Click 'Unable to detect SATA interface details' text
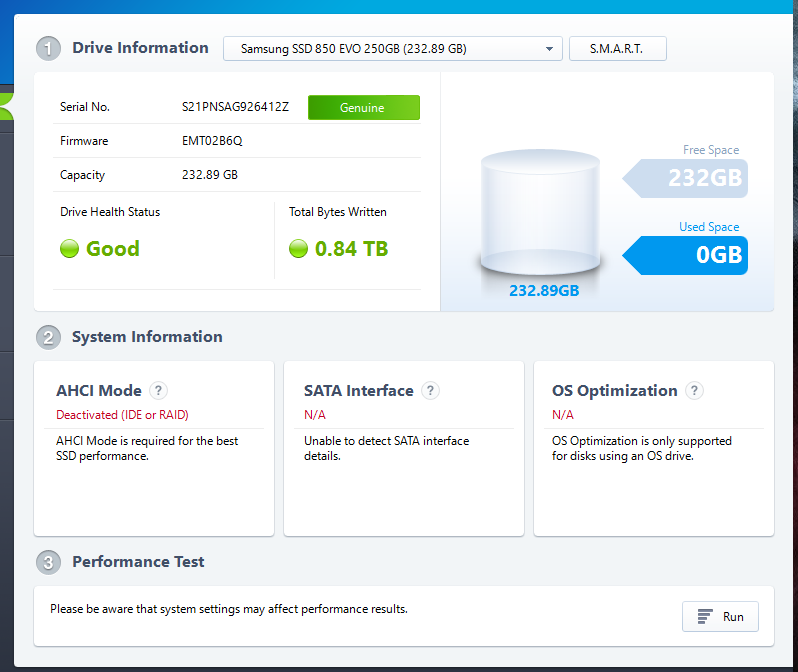Viewport: 798px width, 672px height. (386, 449)
